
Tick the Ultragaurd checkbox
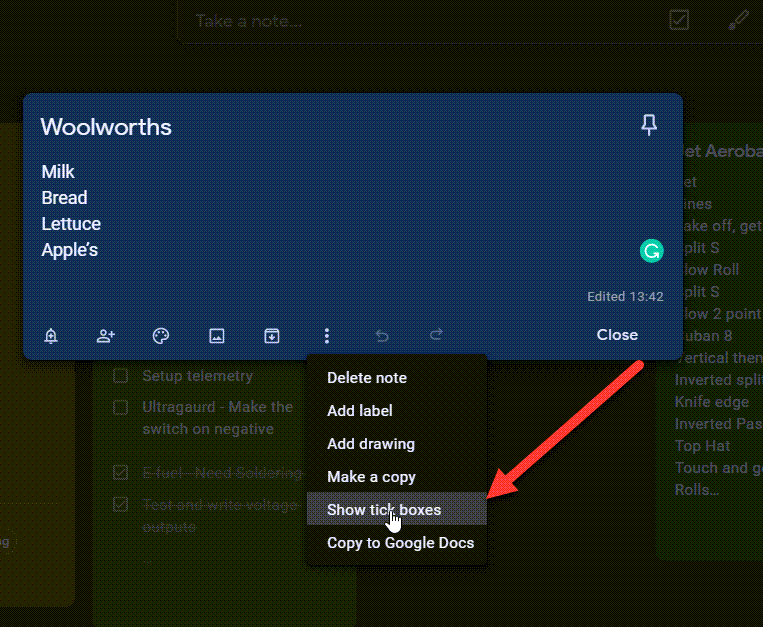120,407
